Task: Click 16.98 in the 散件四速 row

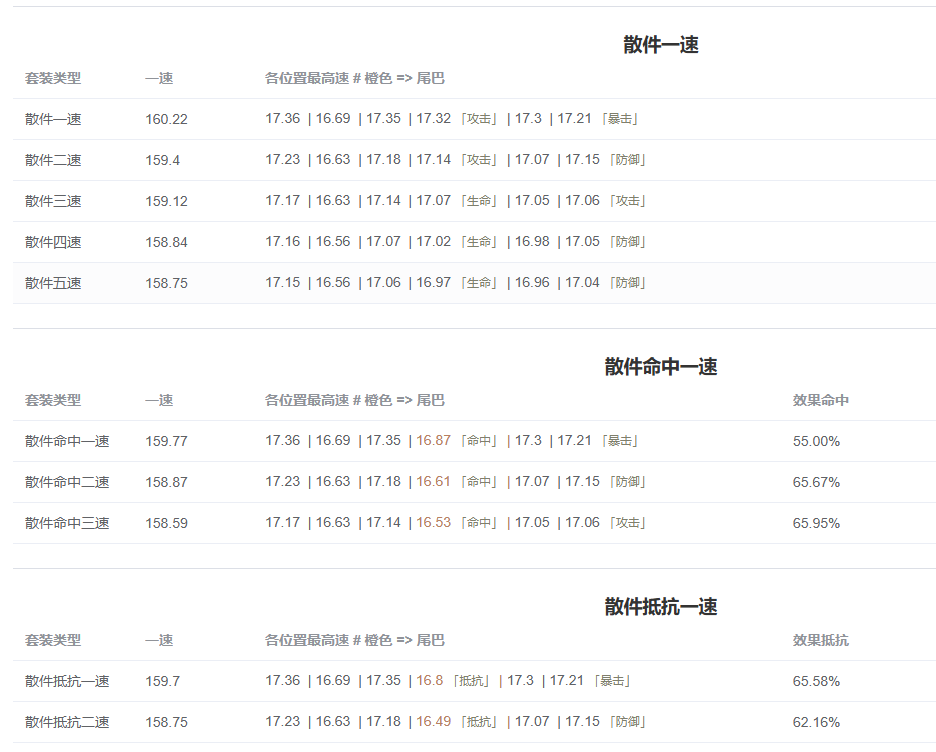Action: point(532,242)
